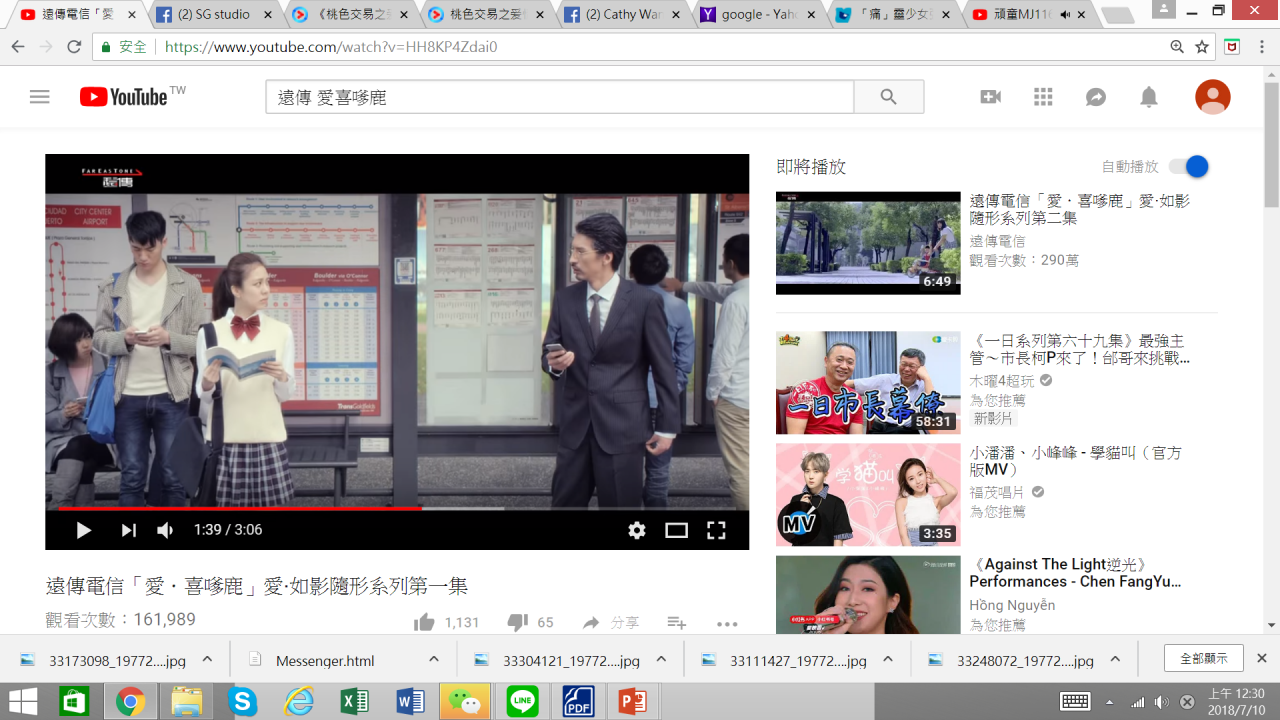The image size is (1280, 720).
Task: Play the video
Action: pyautogui.click(x=84, y=530)
